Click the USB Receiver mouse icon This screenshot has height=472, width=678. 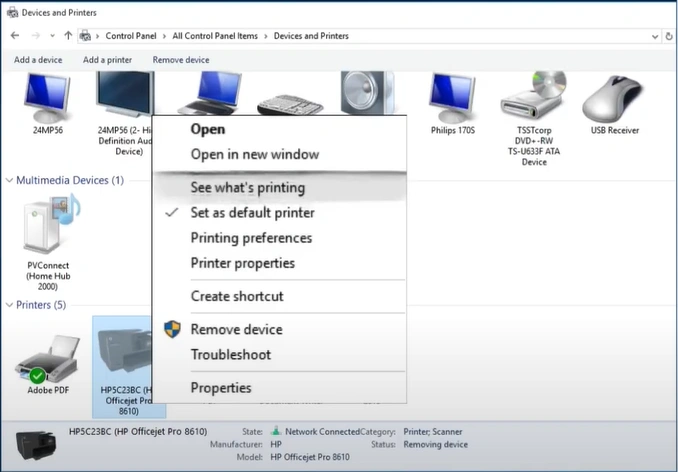pyautogui.click(x=614, y=98)
